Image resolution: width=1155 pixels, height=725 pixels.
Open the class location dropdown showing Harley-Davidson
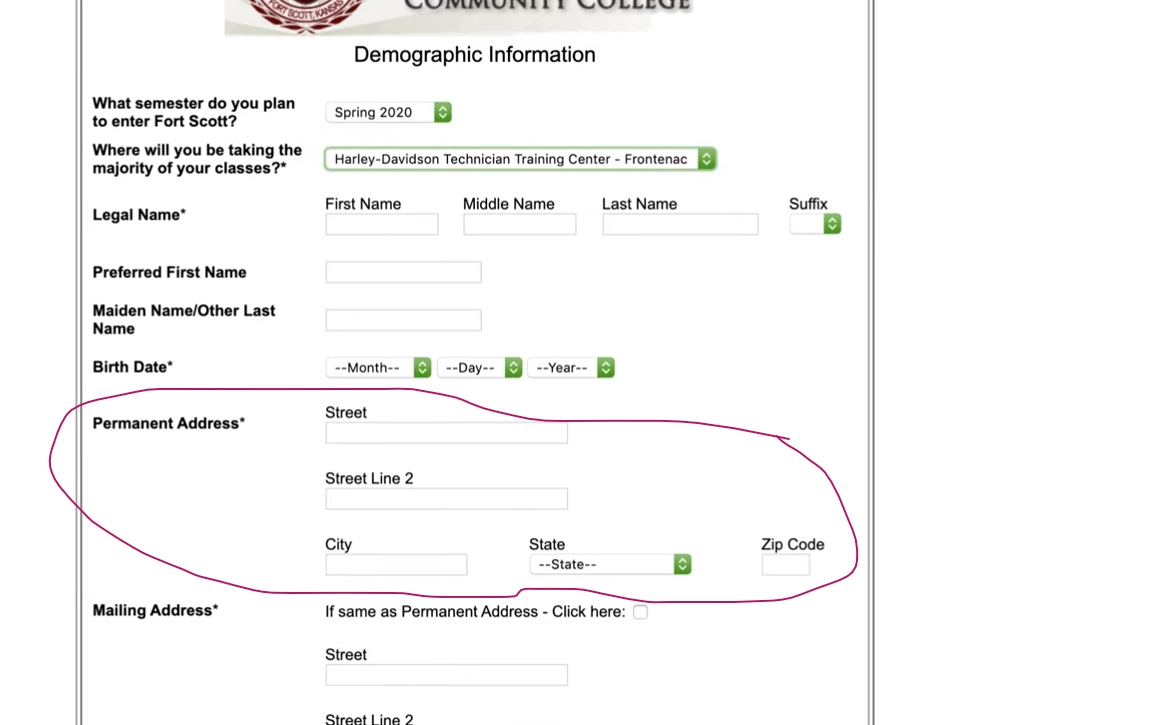520,159
